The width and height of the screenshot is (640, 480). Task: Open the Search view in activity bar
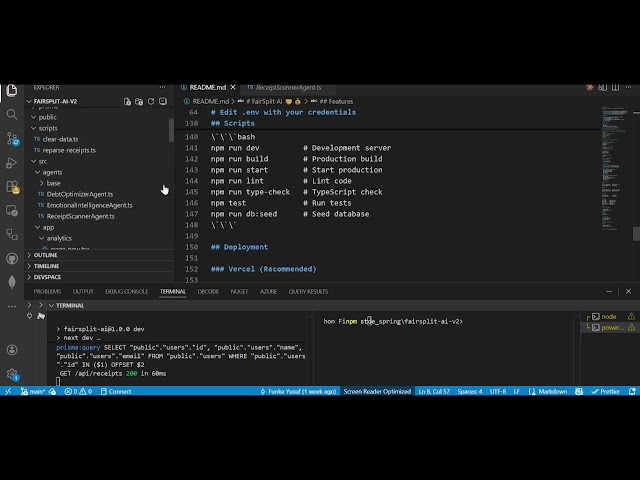[x=12, y=114]
